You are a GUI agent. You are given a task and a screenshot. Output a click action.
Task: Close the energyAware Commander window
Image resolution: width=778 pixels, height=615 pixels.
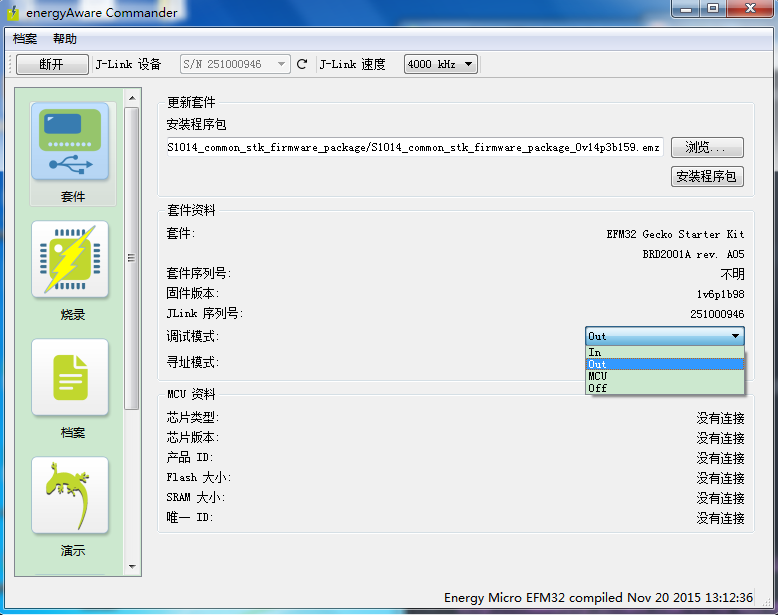click(x=751, y=9)
